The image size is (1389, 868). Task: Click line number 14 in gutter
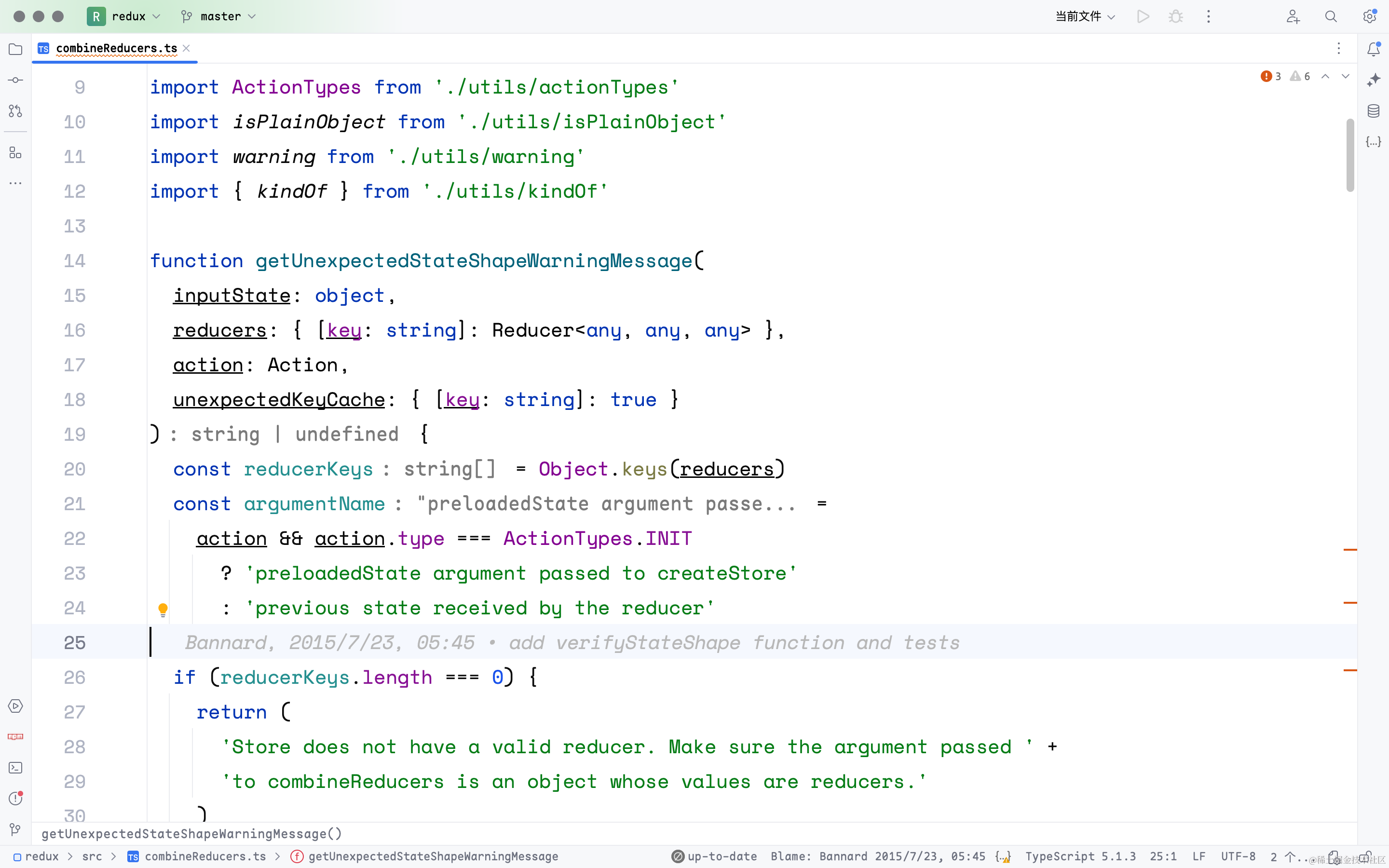75,261
